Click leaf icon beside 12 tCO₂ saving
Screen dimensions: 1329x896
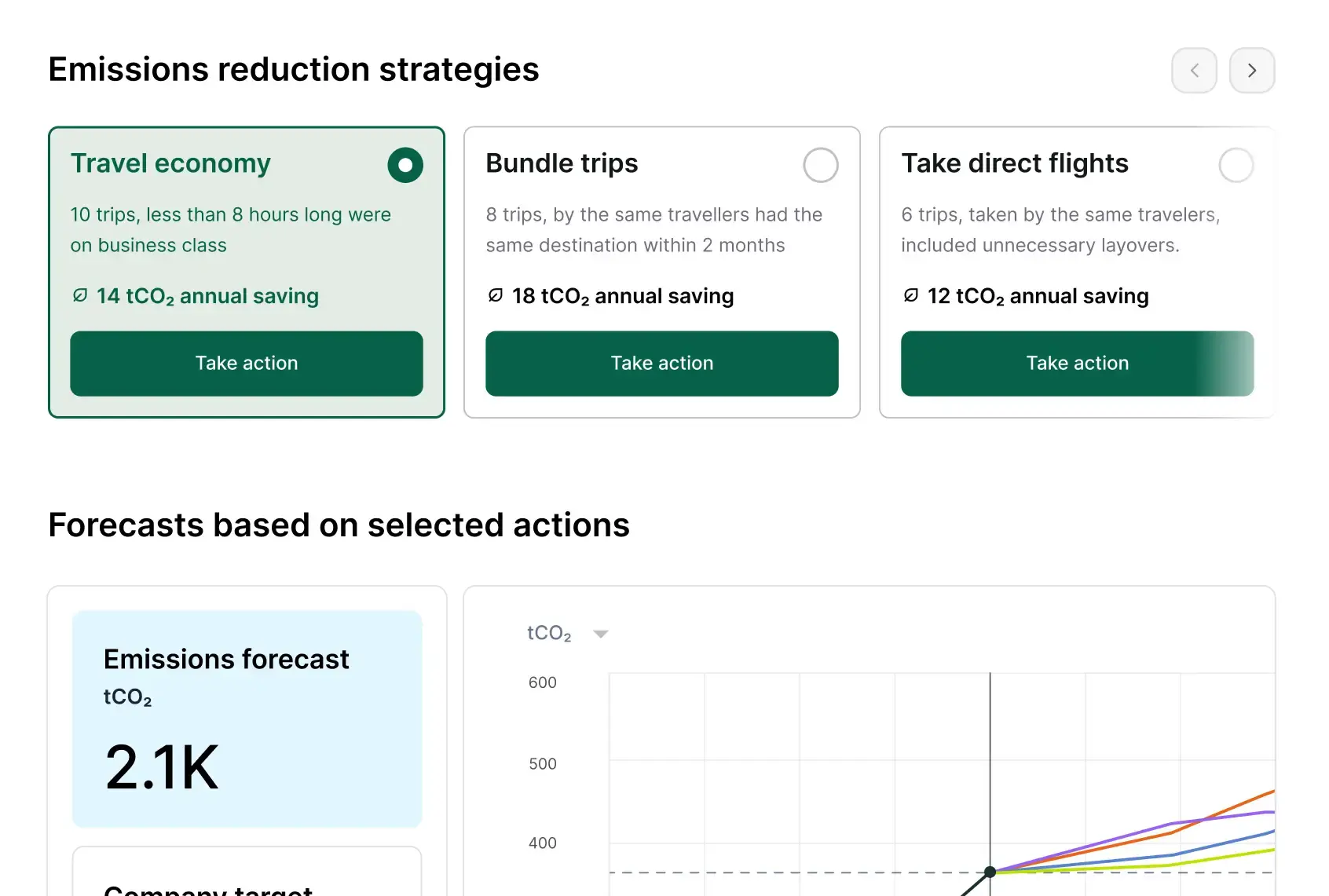911,296
